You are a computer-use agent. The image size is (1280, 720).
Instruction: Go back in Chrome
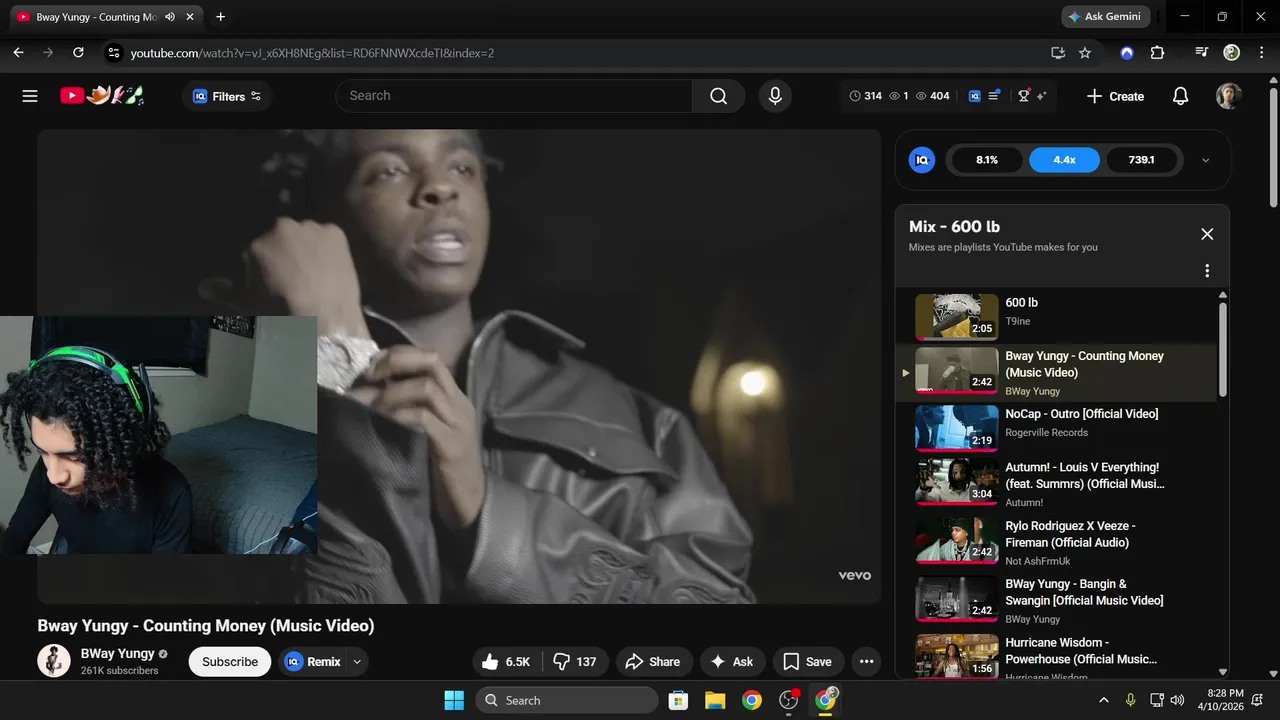[18, 53]
